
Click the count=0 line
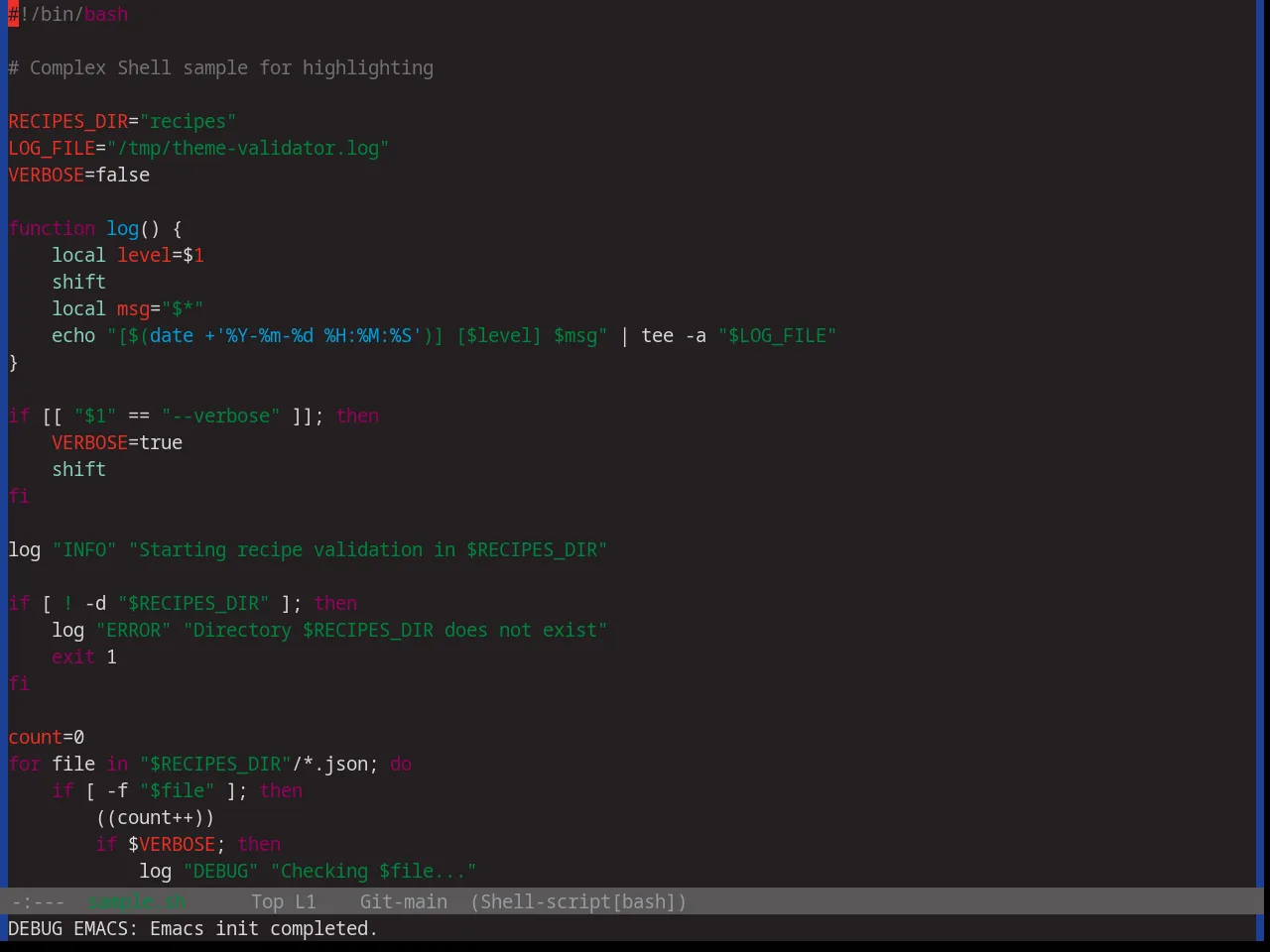pos(47,737)
